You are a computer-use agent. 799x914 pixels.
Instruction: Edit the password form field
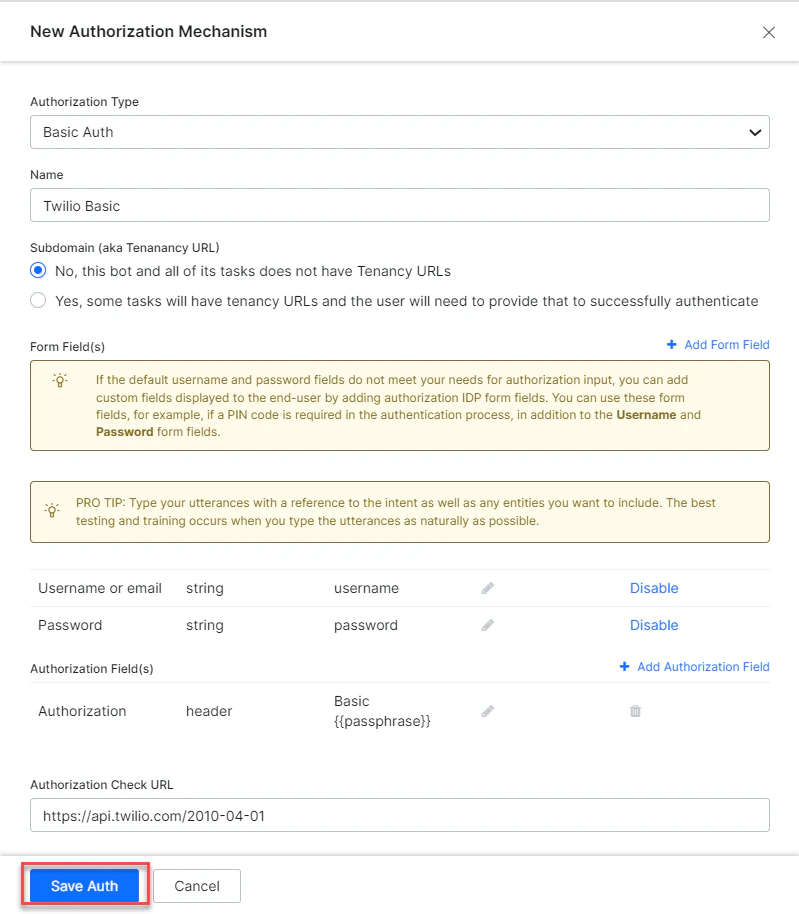point(487,625)
